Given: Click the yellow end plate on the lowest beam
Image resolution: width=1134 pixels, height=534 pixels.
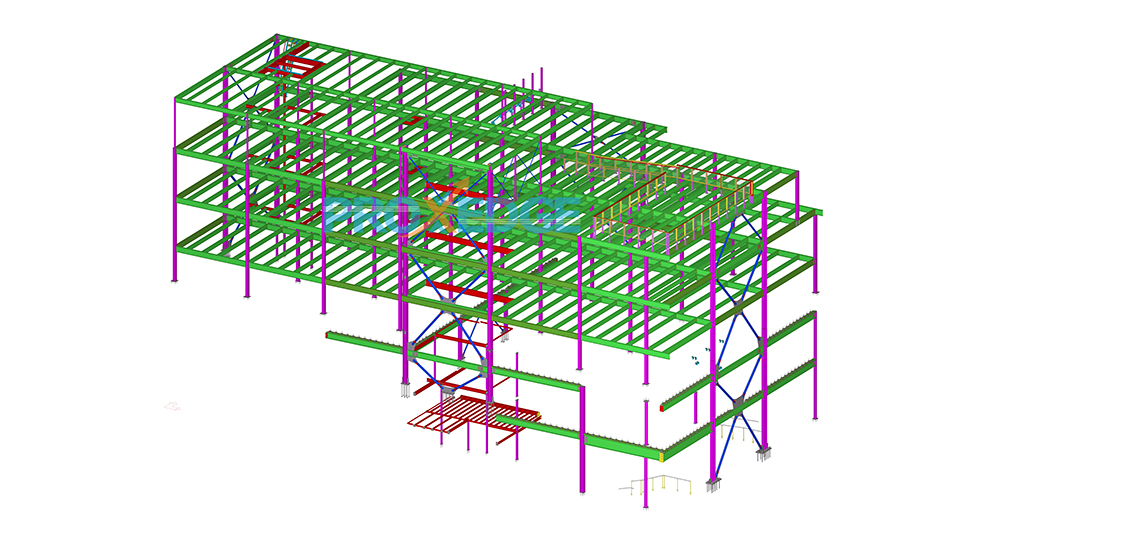Looking at the screenshot, I should (660, 456).
